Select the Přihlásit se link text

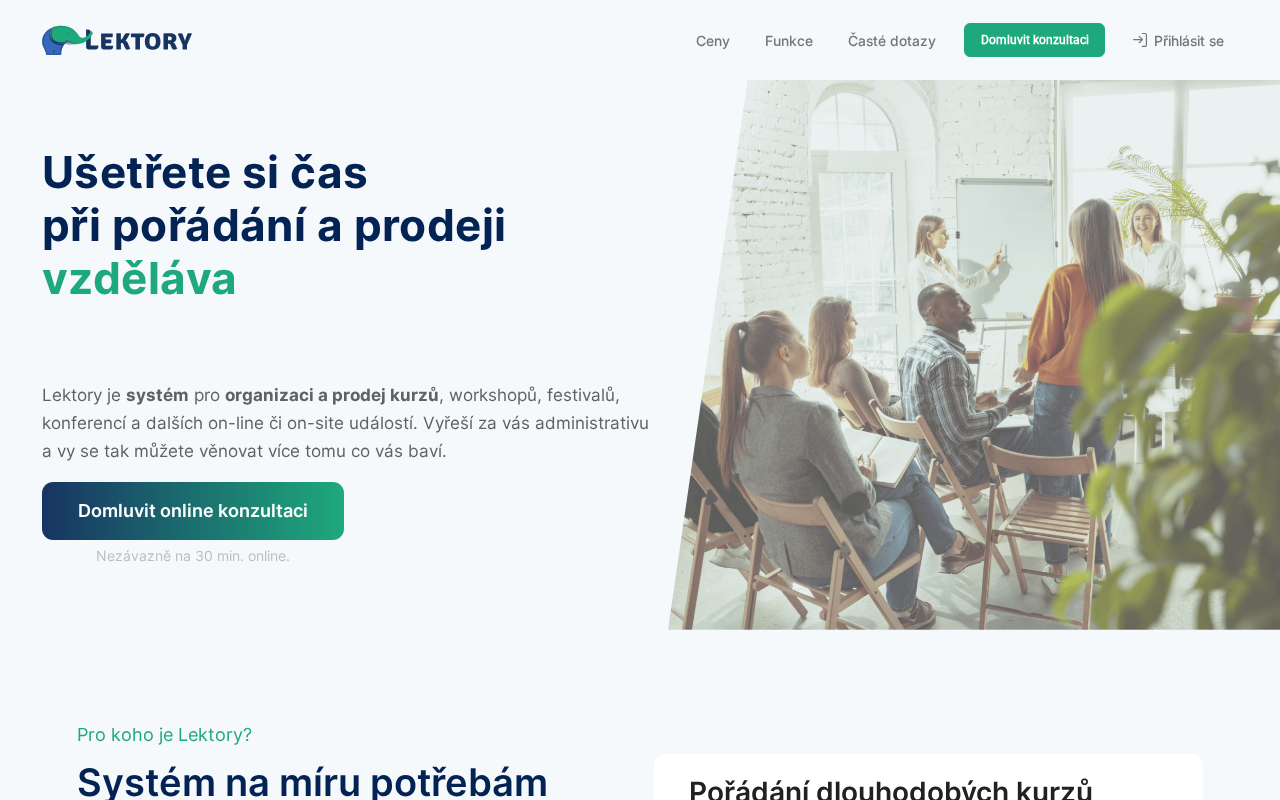(1189, 41)
